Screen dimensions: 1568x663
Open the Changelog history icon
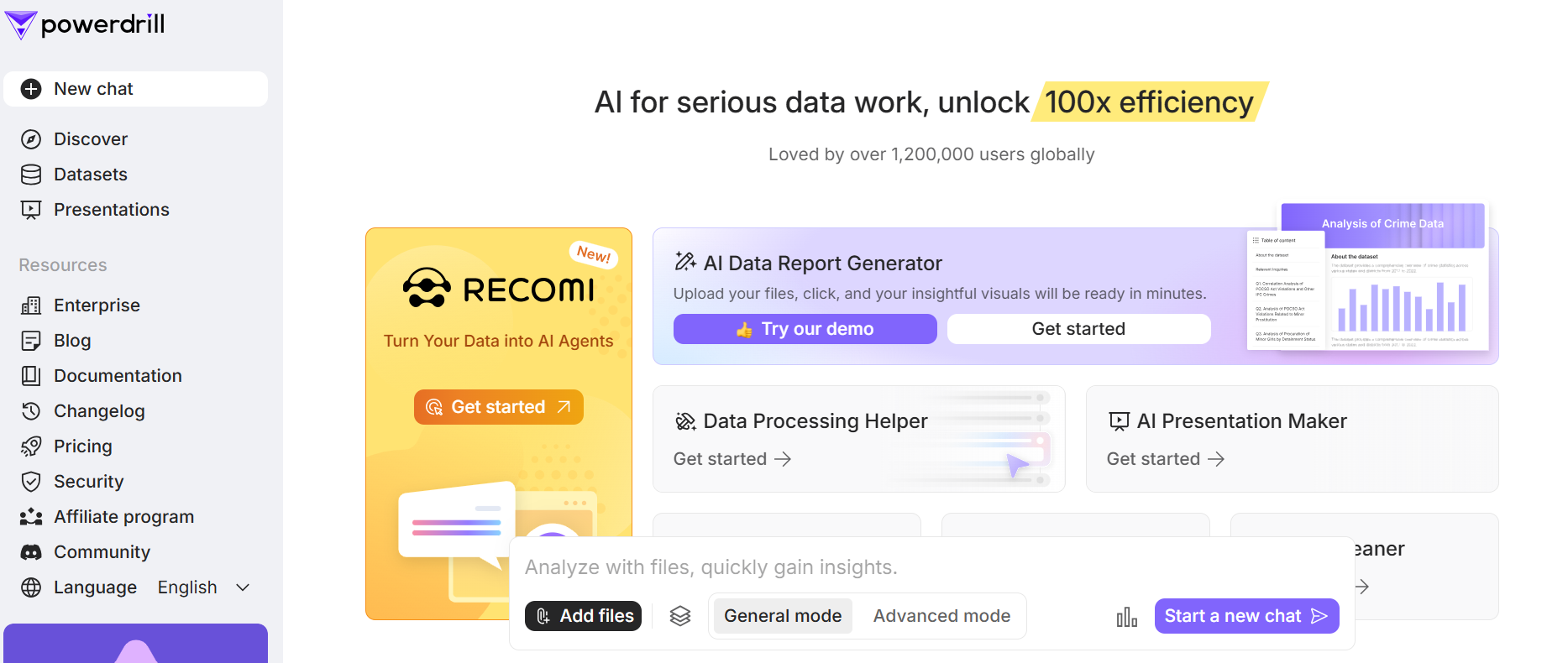pyautogui.click(x=31, y=411)
